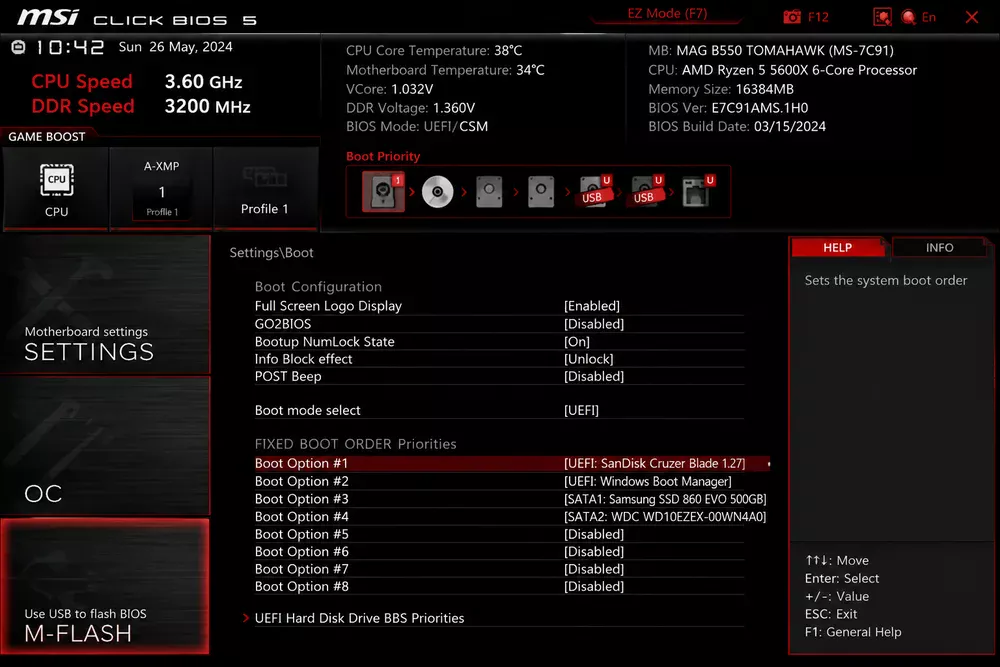The image size is (1000, 667).
Task: Open Boot Option #6 Disabled value
Action: click(594, 552)
